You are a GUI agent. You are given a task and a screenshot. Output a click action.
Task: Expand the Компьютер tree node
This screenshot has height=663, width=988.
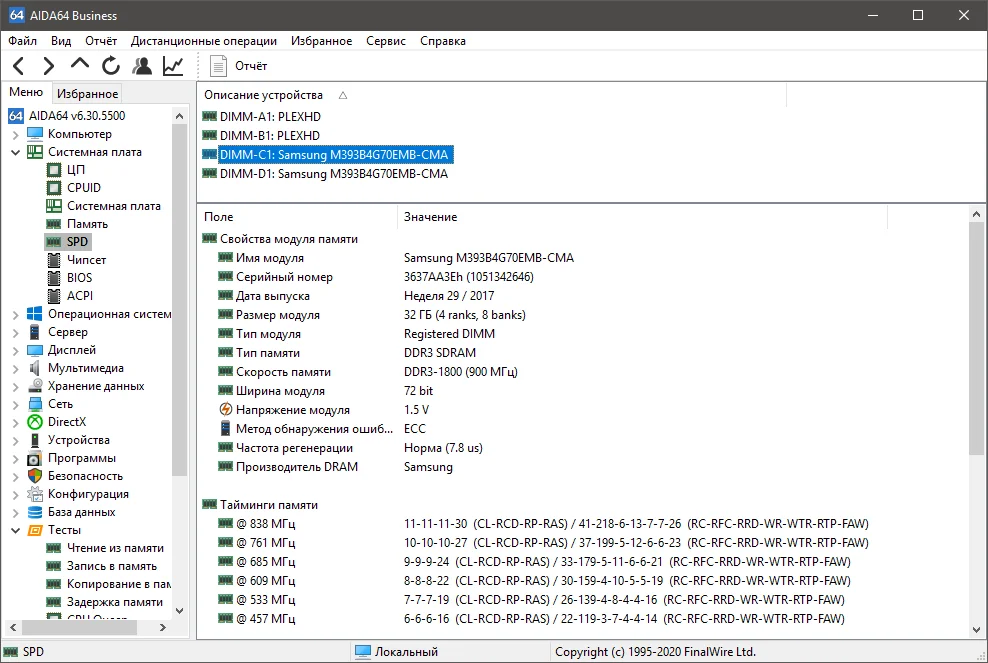click(16, 134)
